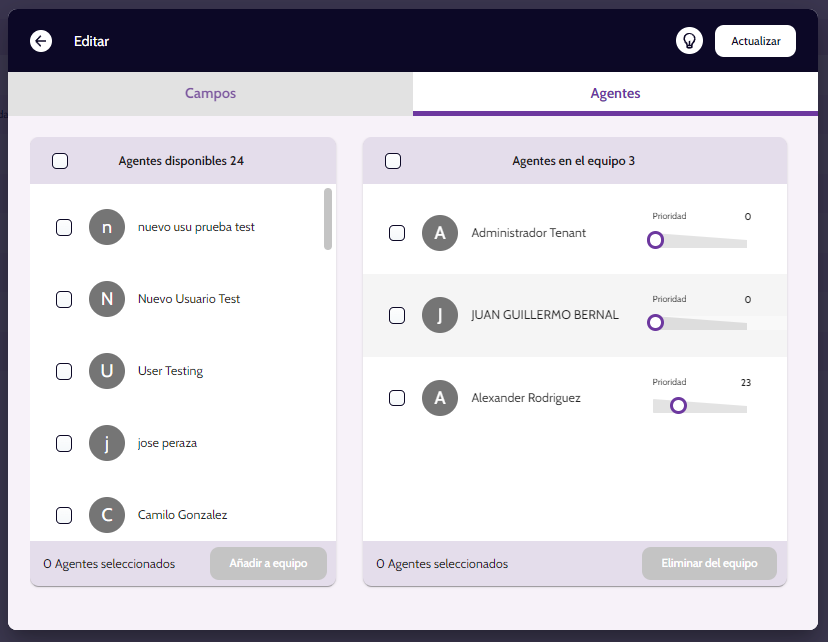Check the box next to Camilo Gonzalez
Screen dimensions: 828x642
click(64, 515)
